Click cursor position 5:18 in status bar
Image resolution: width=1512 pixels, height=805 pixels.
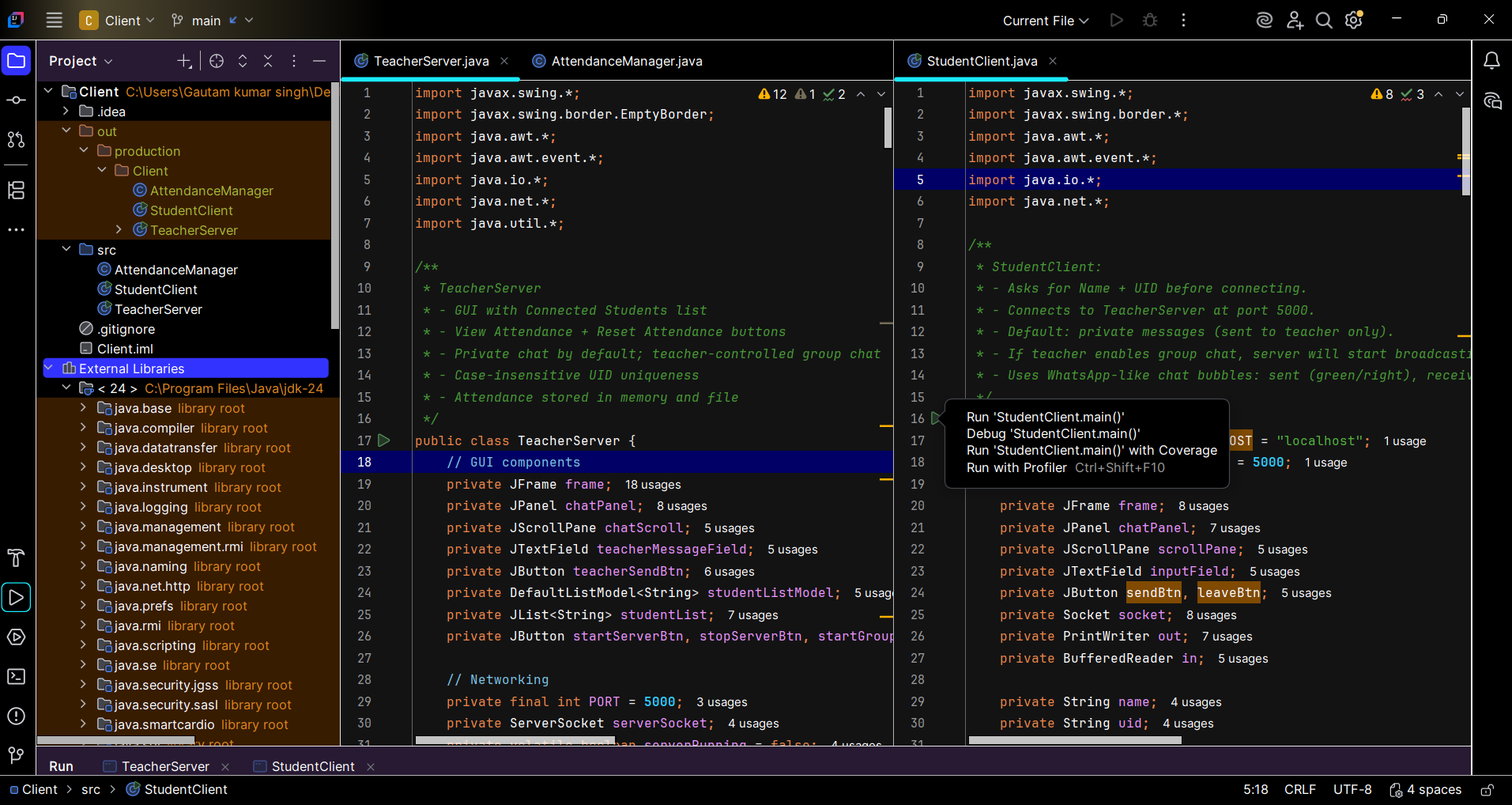(x=1256, y=789)
